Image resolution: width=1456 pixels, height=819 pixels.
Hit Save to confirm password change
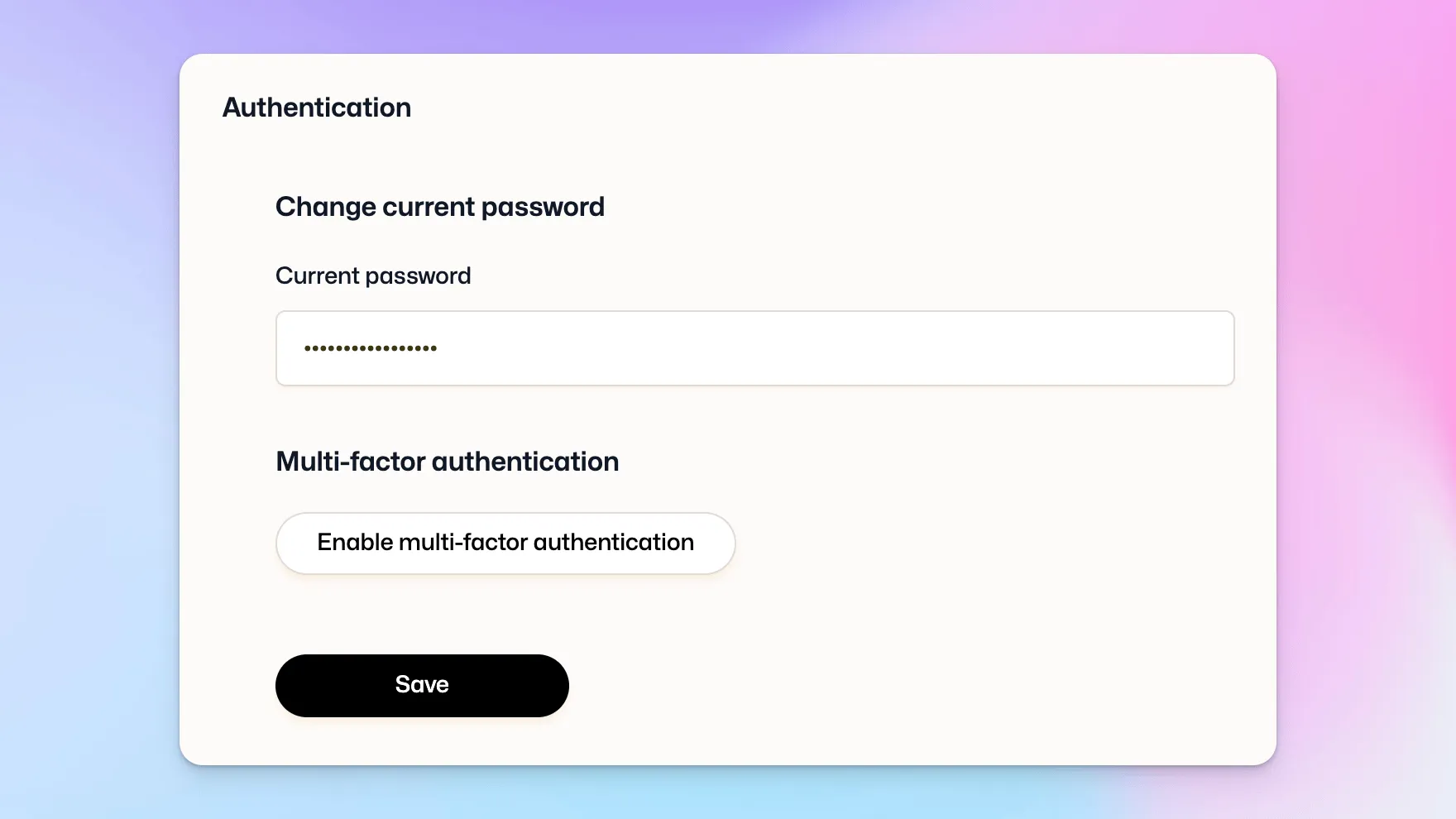(422, 685)
